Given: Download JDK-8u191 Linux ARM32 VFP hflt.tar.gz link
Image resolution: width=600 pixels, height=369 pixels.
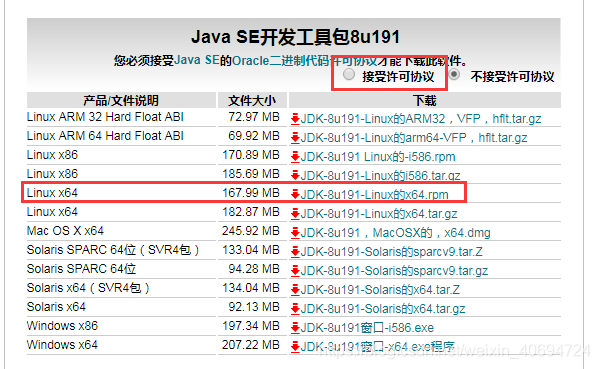Looking at the screenshot, I should 421,119.
